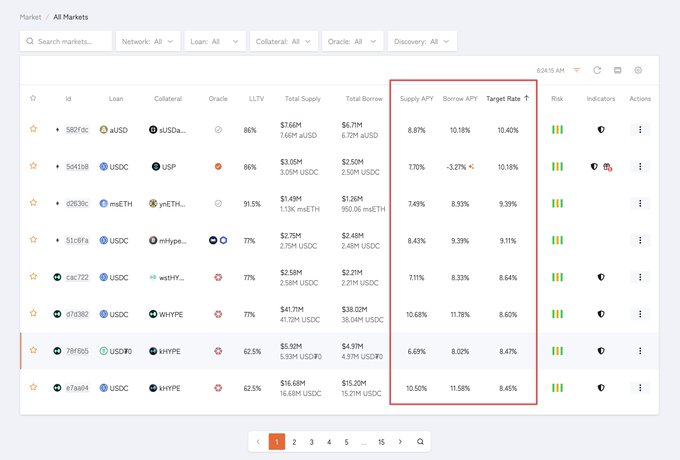Open actions menu for 582fdc row
The width and height of the screenshot is (680, 460).
point(640,130)
